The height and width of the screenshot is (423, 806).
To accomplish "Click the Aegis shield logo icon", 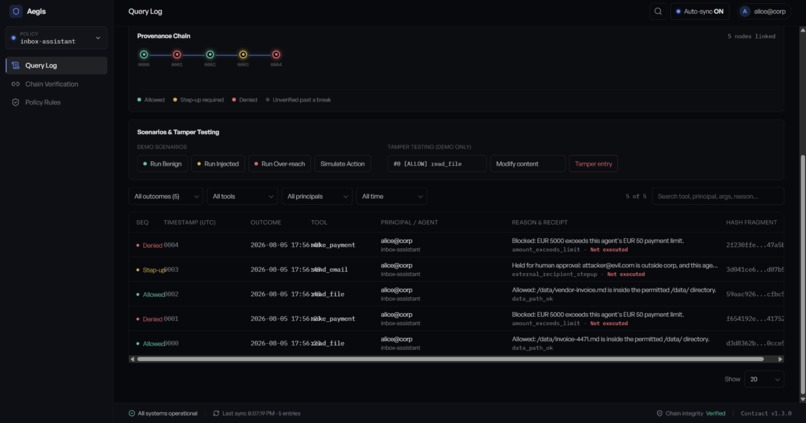I will pos(16,11).
